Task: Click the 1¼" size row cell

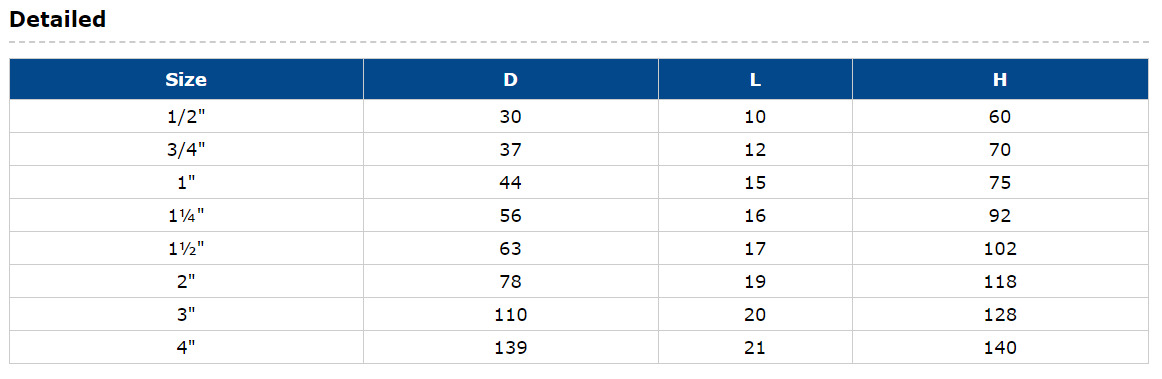Action: (x=186, y=215)
